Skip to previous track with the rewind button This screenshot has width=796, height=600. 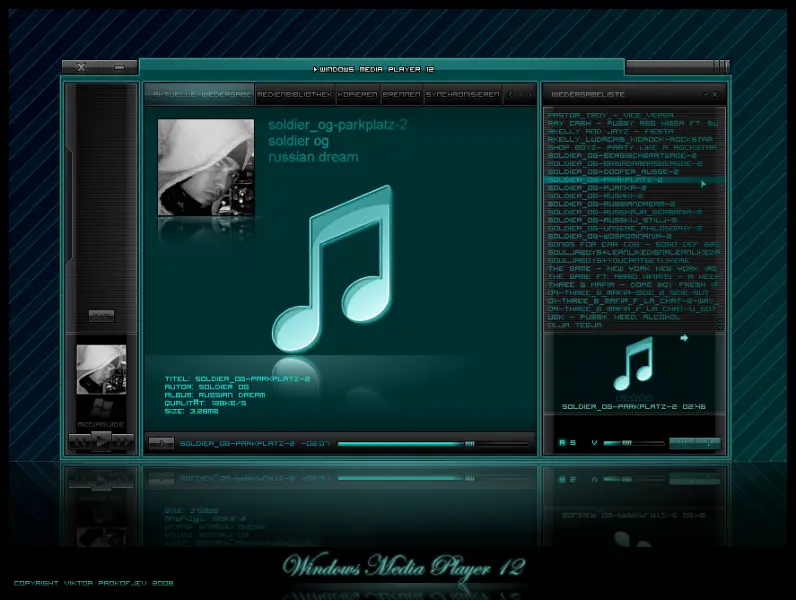click(x=80, y=442)
